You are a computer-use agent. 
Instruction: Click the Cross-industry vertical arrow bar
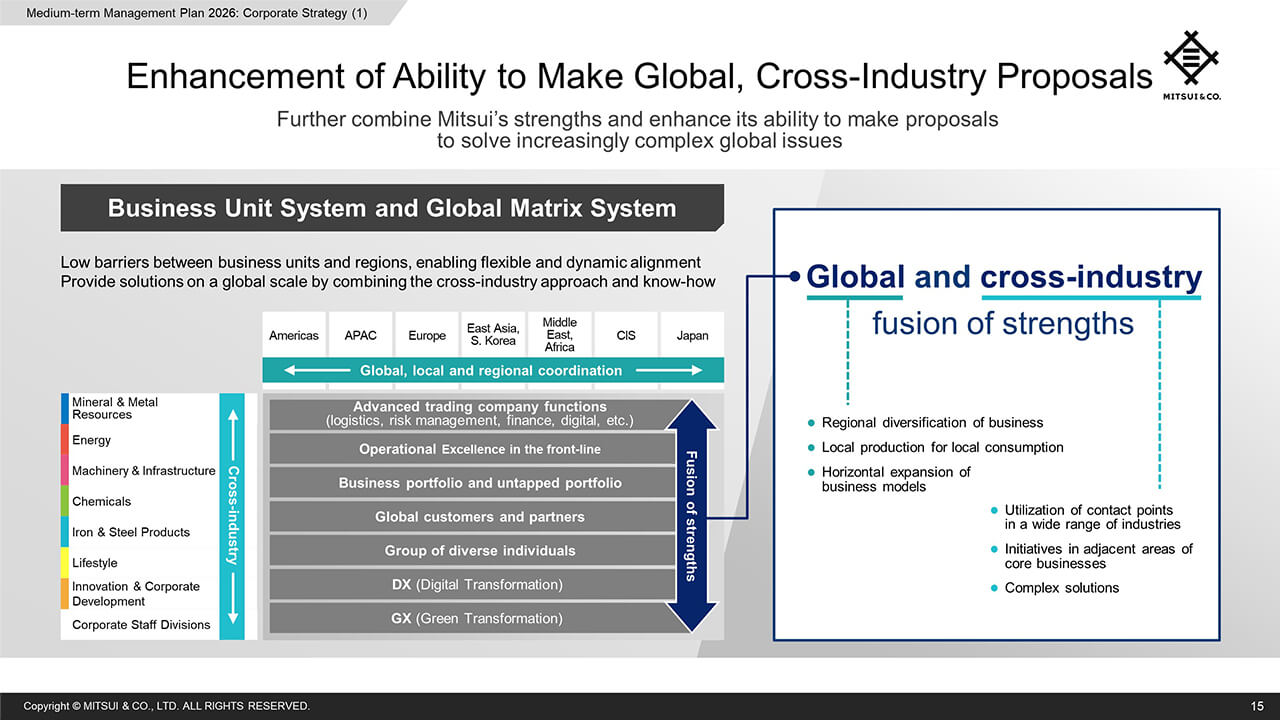[231, 516]
